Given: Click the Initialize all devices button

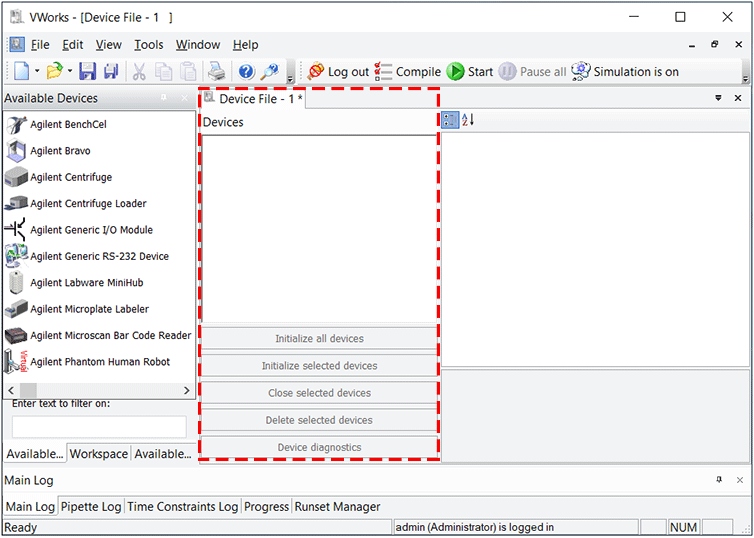Looking at the screenshot, I should (x=319, y=338).
